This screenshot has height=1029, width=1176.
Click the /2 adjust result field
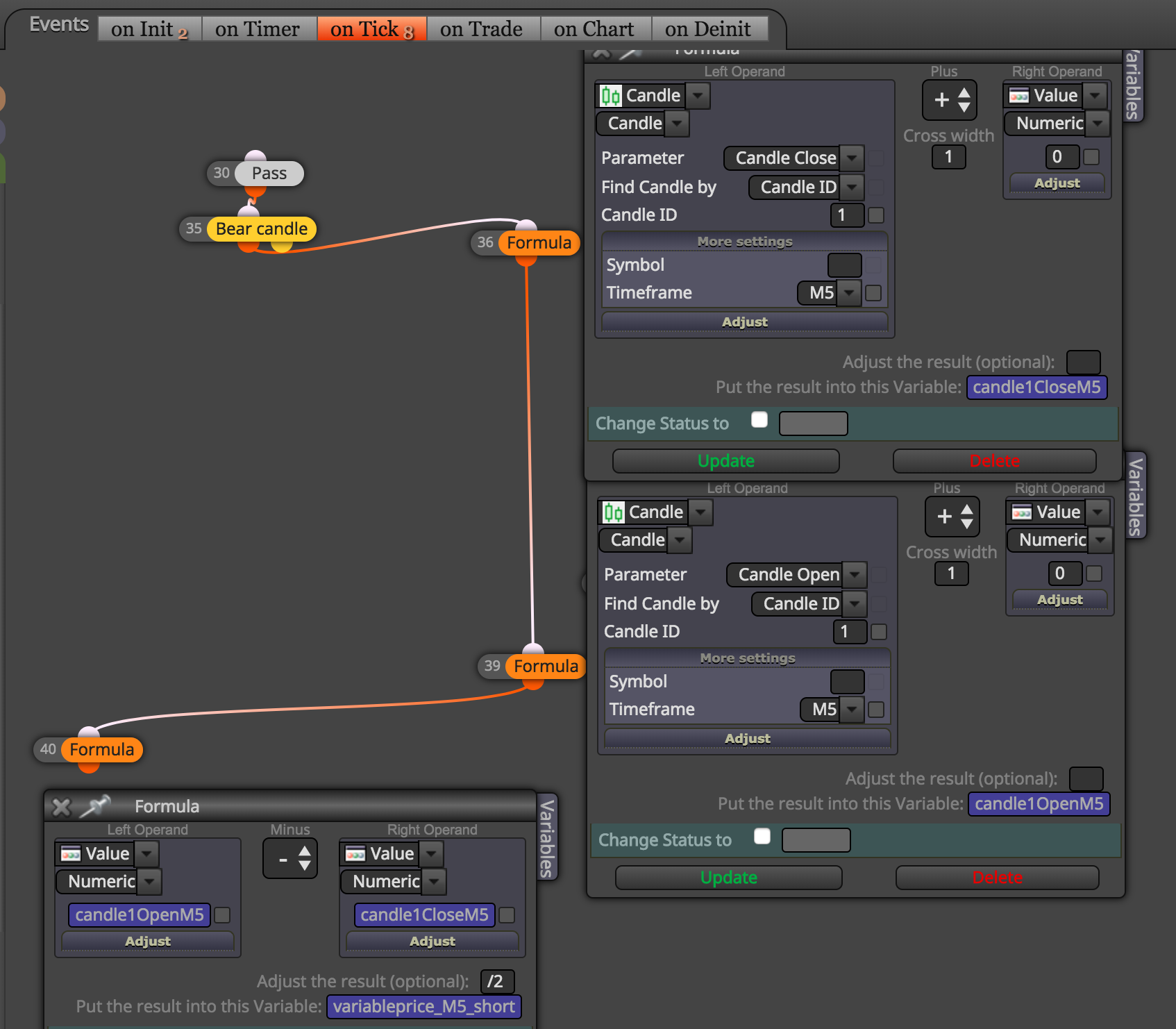click(x=498, y=982)
